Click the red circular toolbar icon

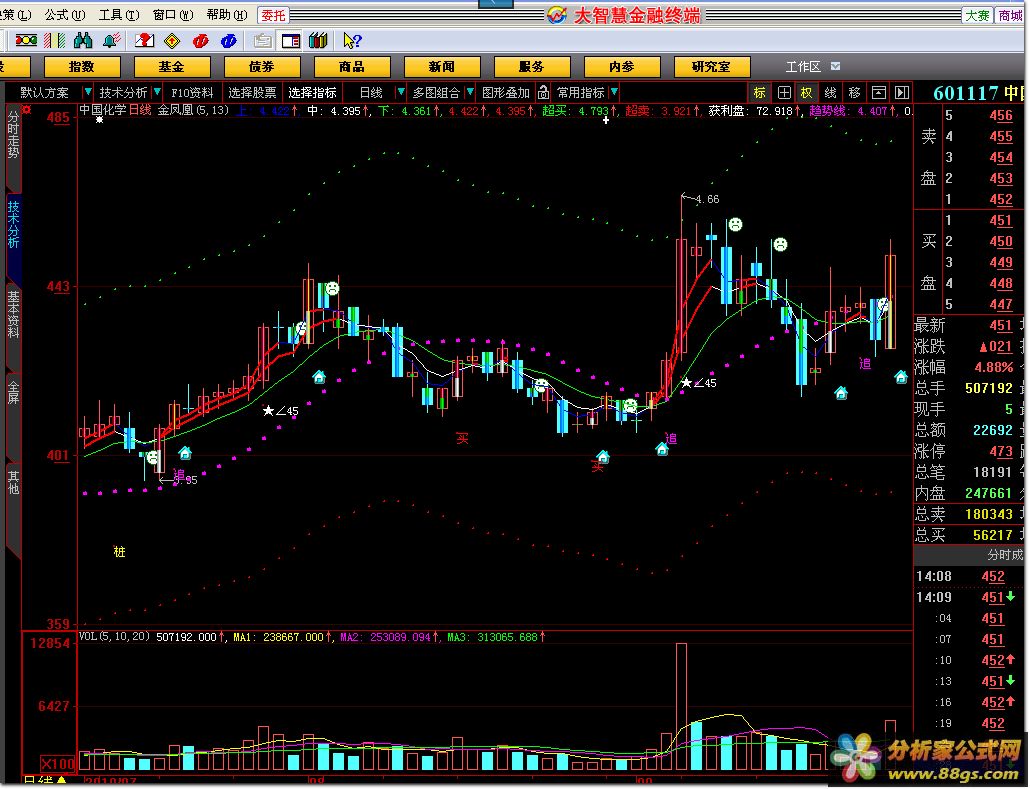(200, 41)
